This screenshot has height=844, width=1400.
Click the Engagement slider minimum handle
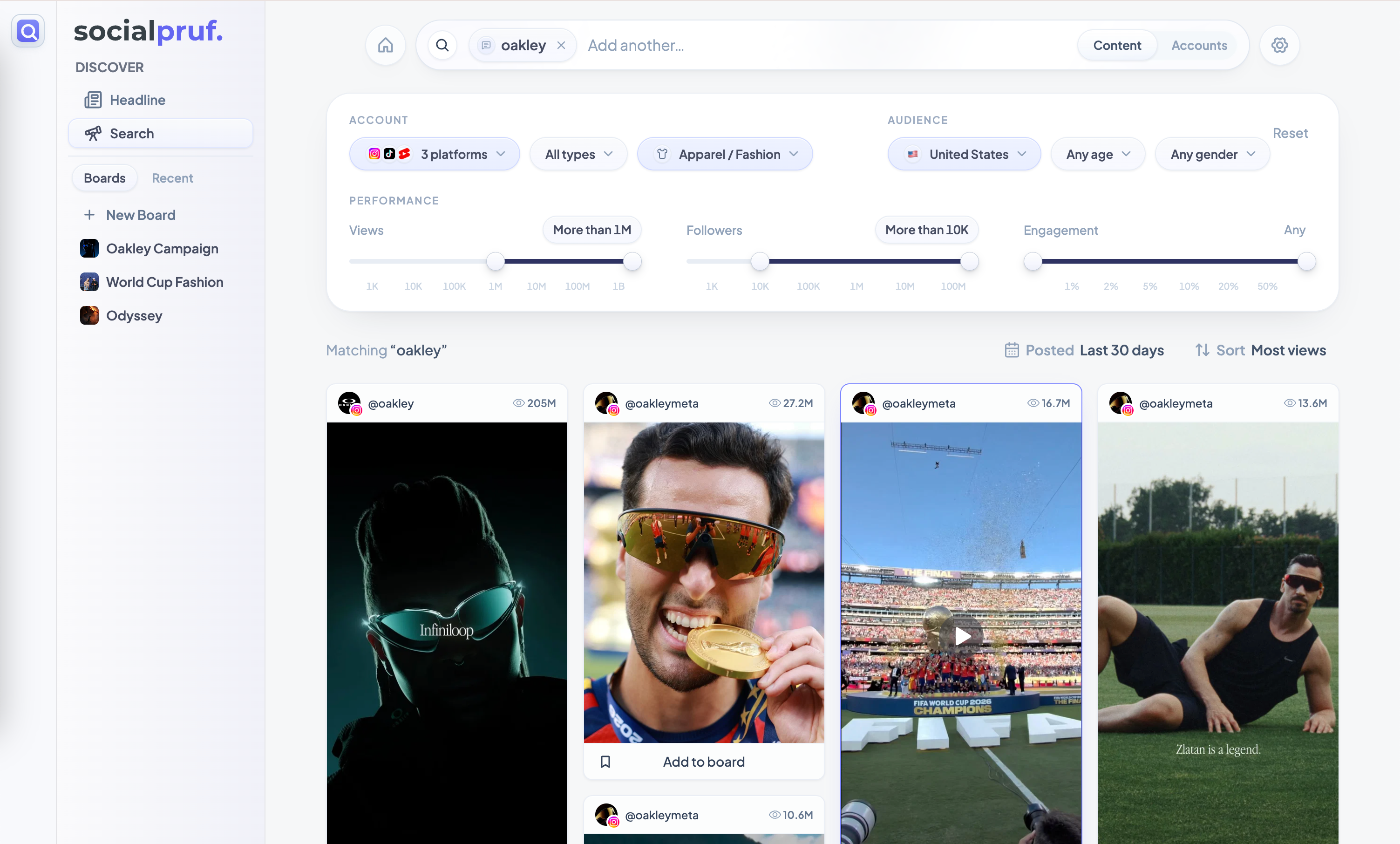(1033, 261)
